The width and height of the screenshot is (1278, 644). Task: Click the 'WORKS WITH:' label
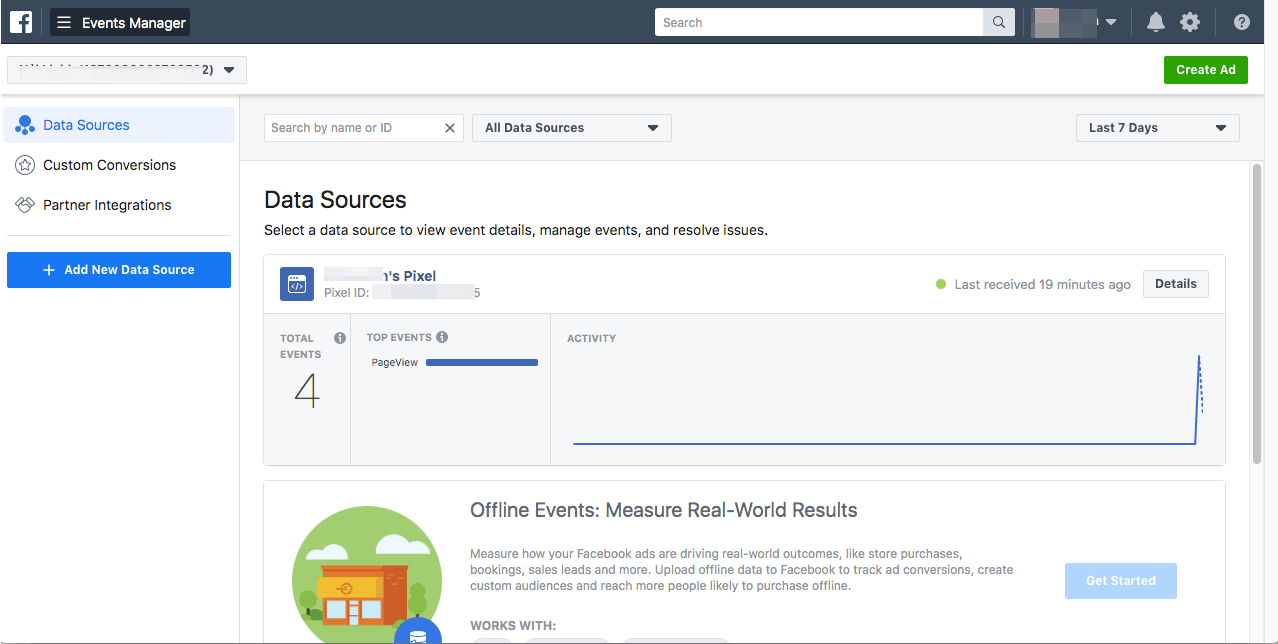[x=513, y=626]
